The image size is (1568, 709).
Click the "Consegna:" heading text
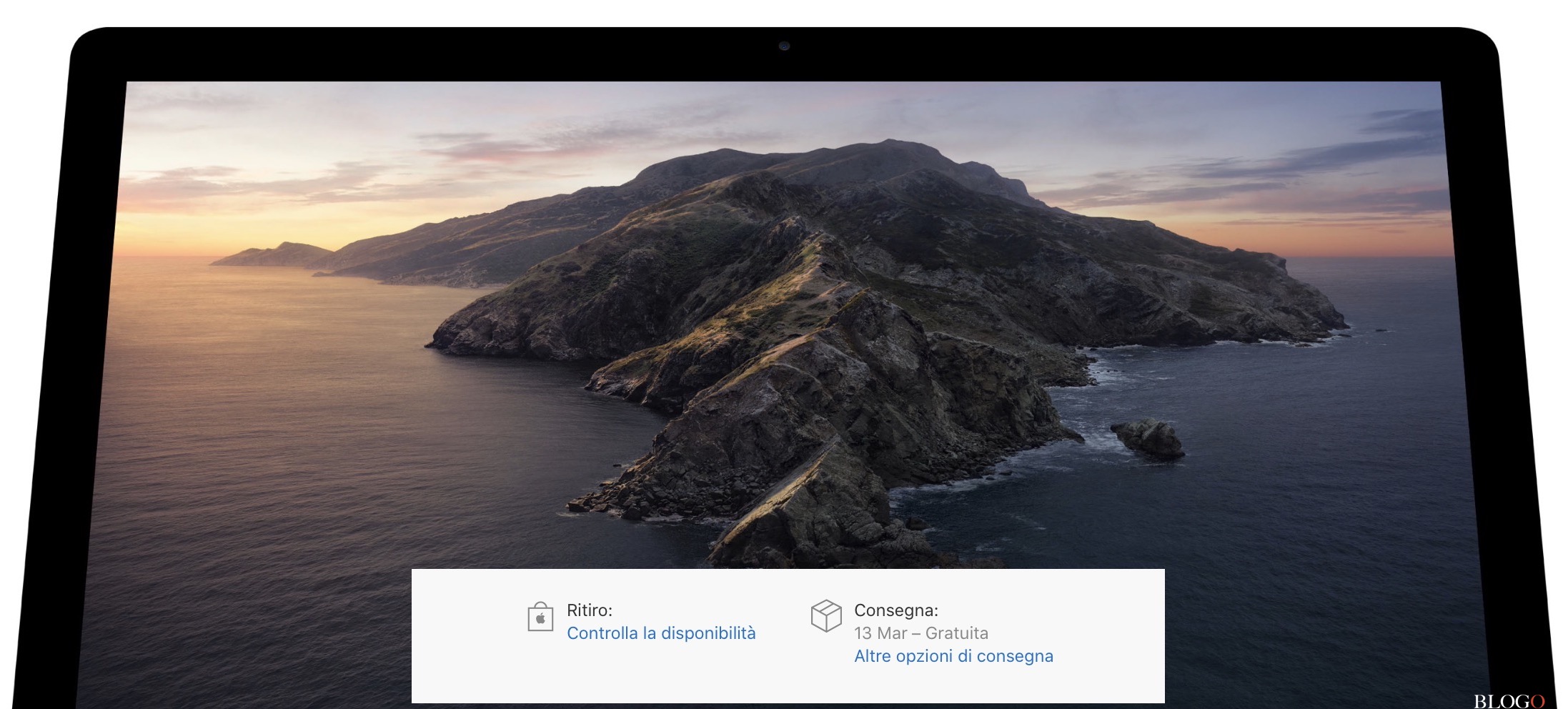895,610
